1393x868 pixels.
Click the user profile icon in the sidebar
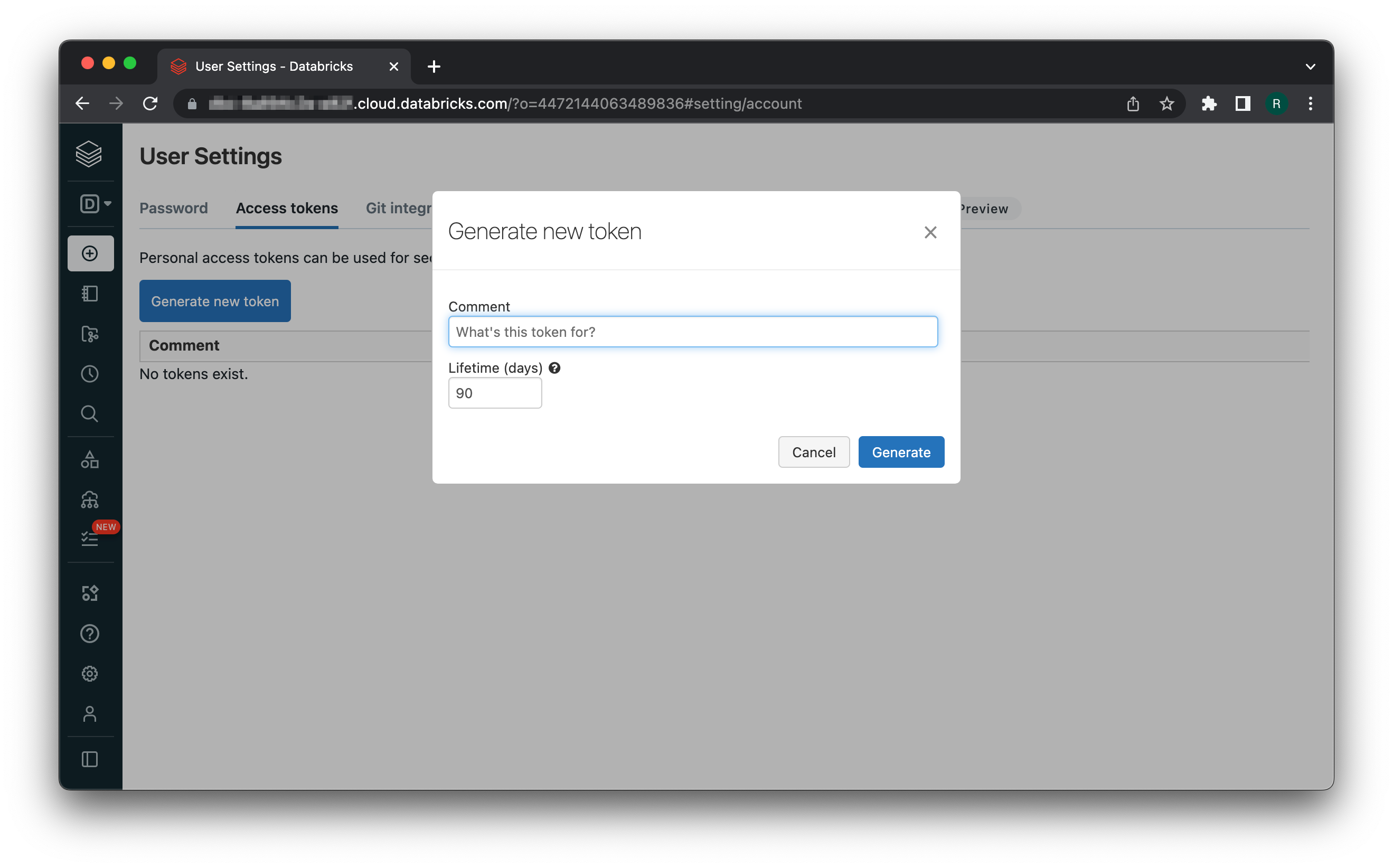pos(90,714)
